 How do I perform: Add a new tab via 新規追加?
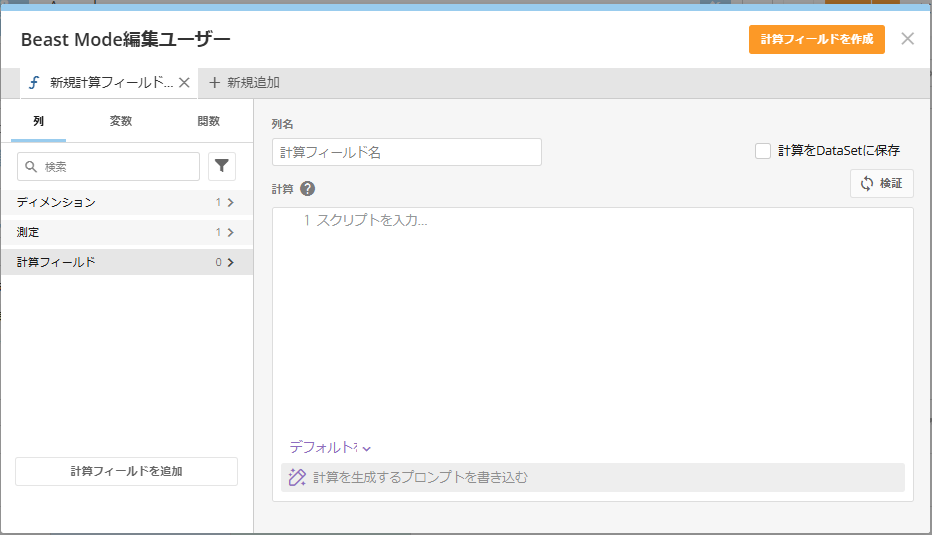pos(244,83)
